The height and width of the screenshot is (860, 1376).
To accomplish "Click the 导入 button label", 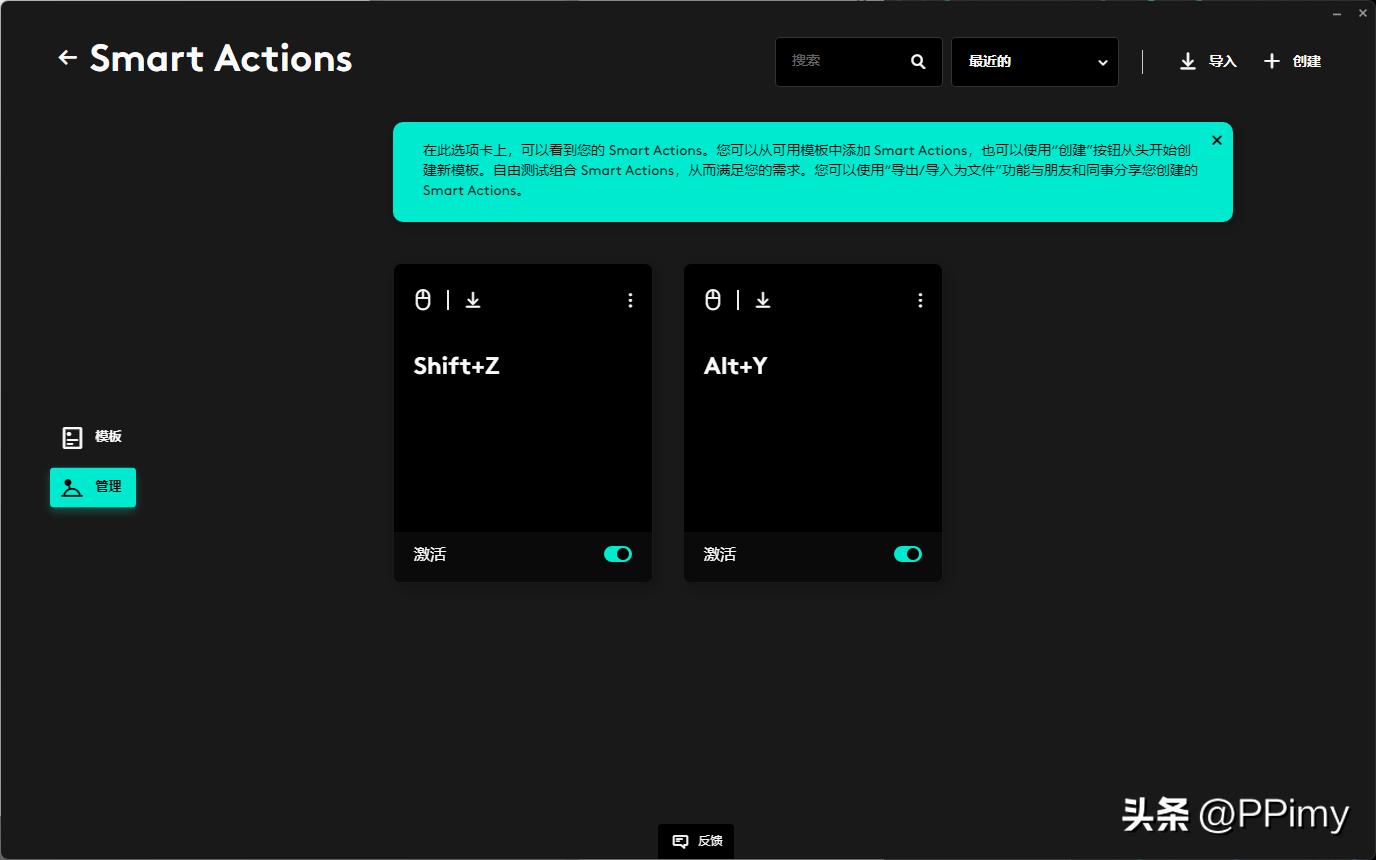I will coord(1223,62).
